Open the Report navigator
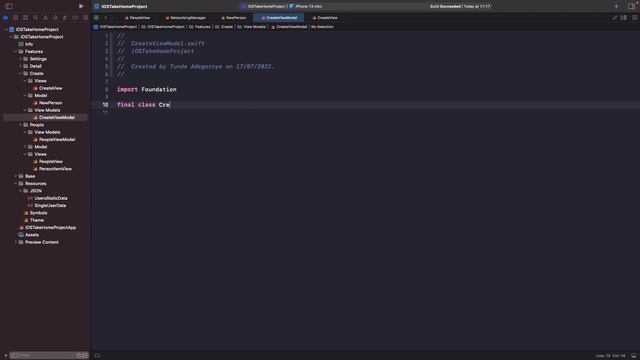Screen dimensions: 640x360 85,18
